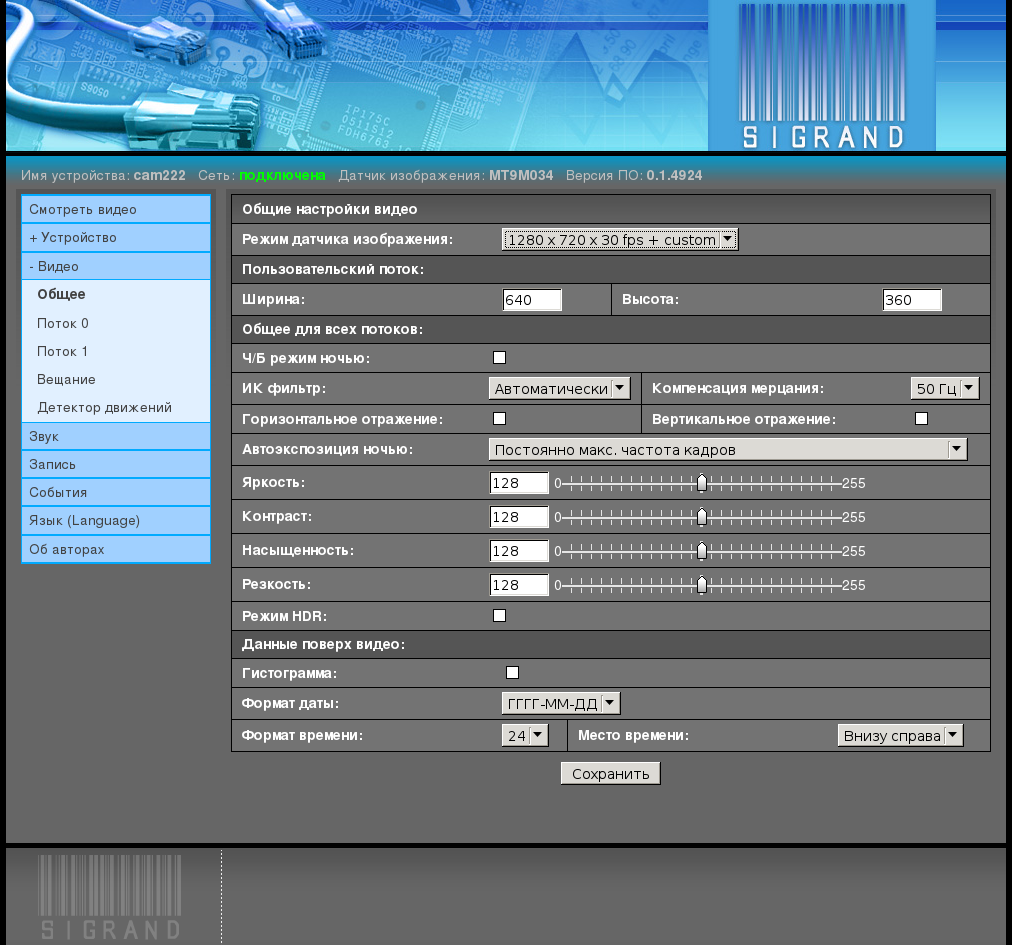Click the SIGRAND barcode logo in the footer
1012x945 pixels.
(110, 897)
